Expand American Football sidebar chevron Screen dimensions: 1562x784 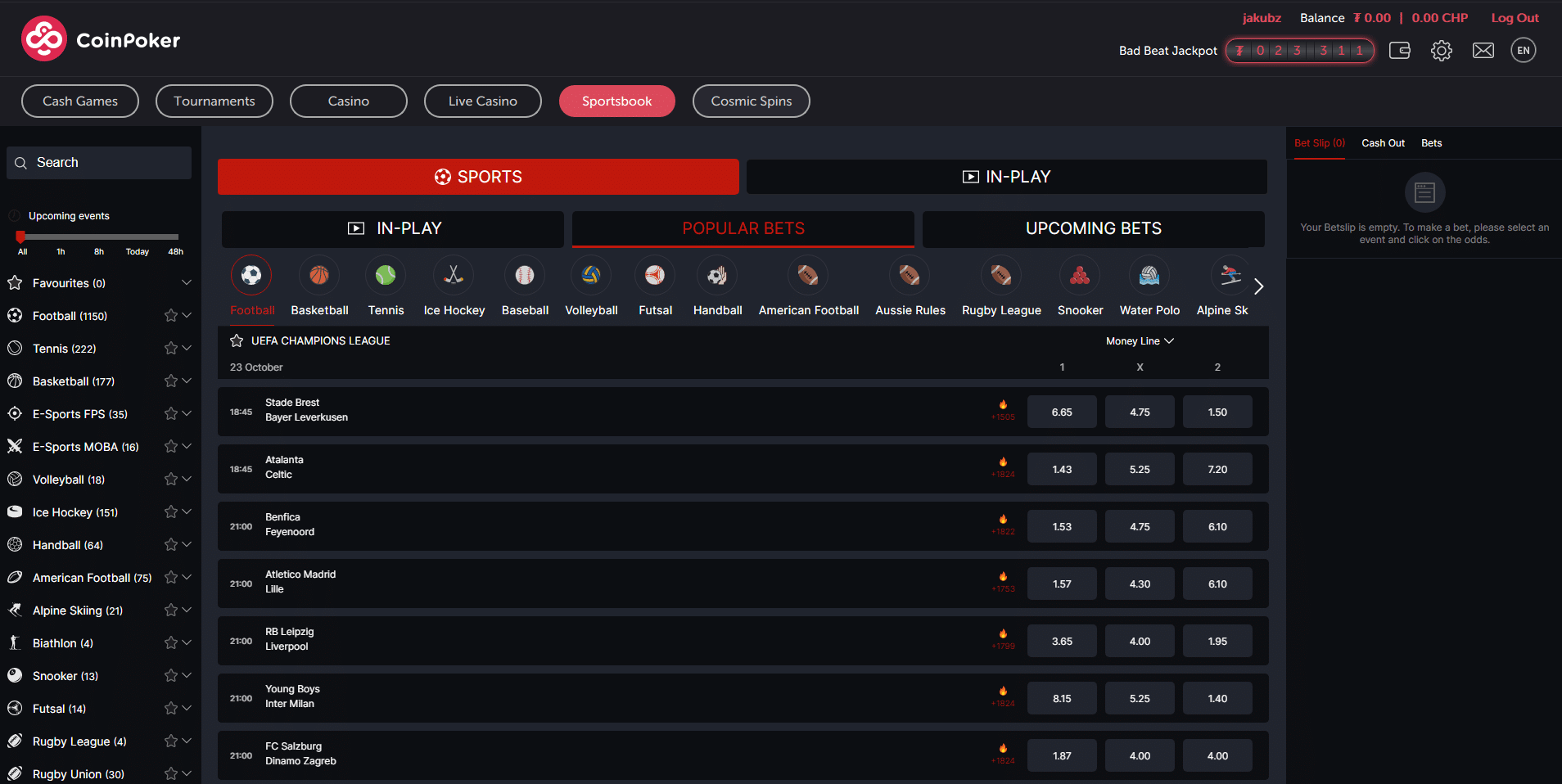[187, 577]
